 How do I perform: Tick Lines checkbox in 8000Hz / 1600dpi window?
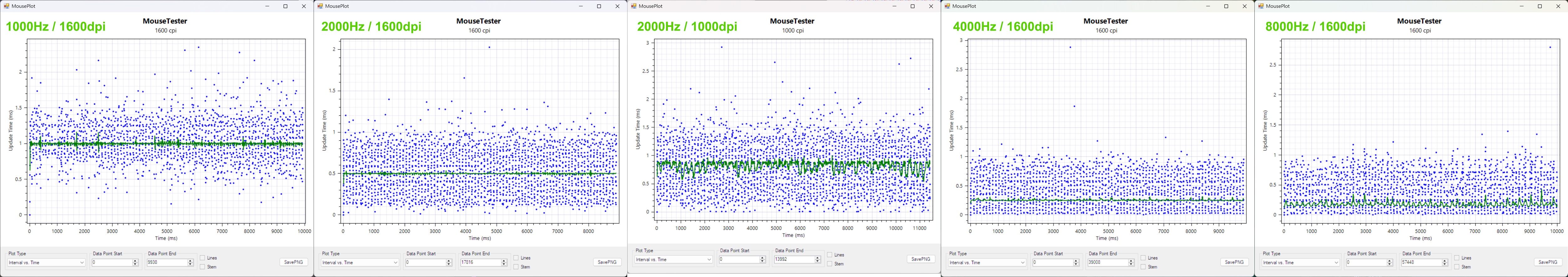click(x=1457, y=258)
